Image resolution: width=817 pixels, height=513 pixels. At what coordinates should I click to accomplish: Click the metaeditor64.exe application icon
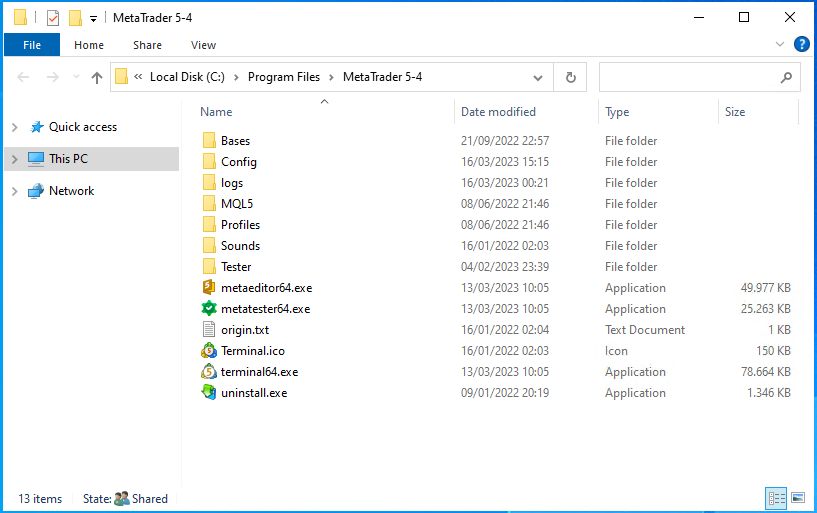pos(209,287)
